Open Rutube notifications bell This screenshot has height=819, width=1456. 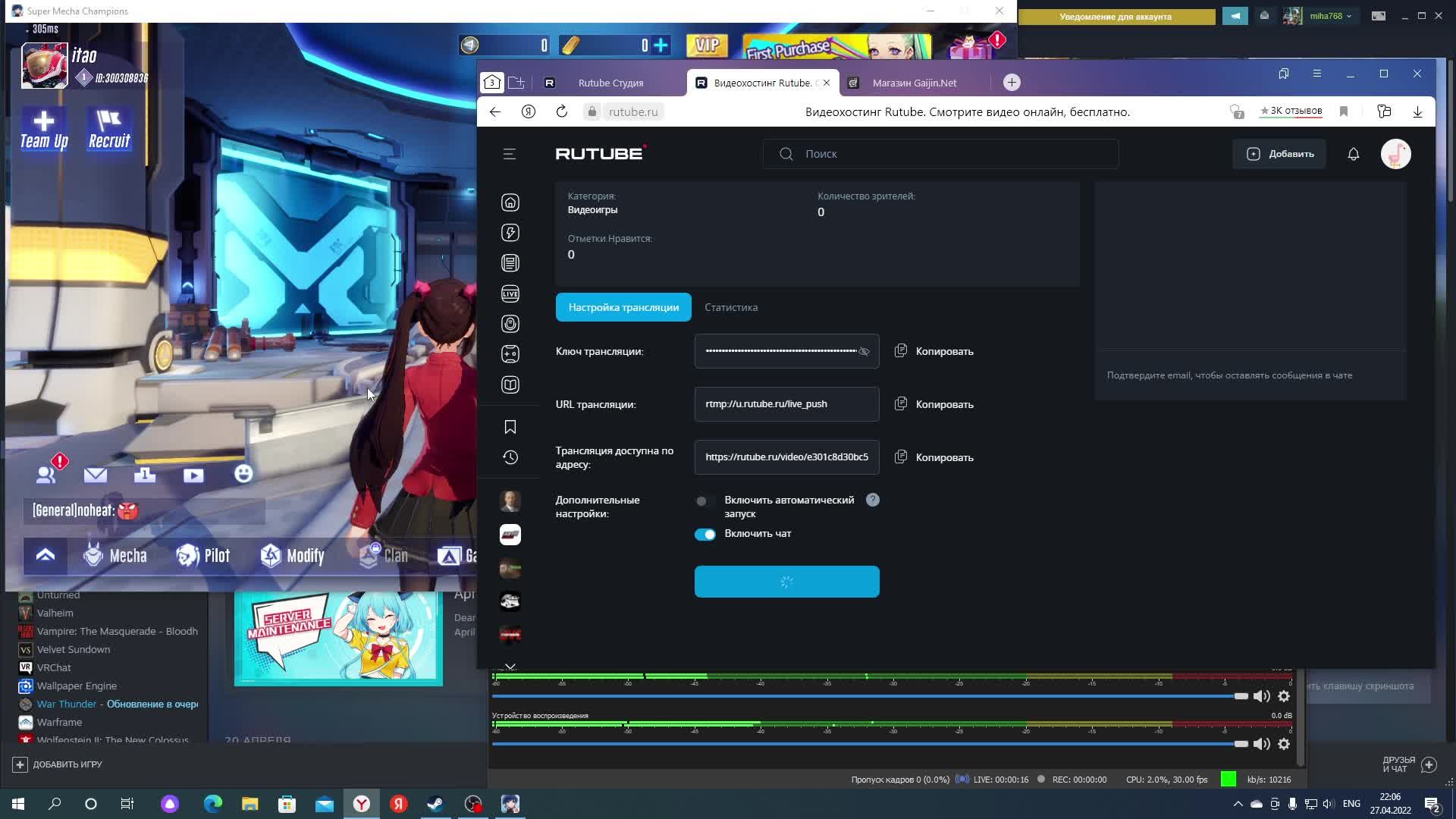[1353, 154]
